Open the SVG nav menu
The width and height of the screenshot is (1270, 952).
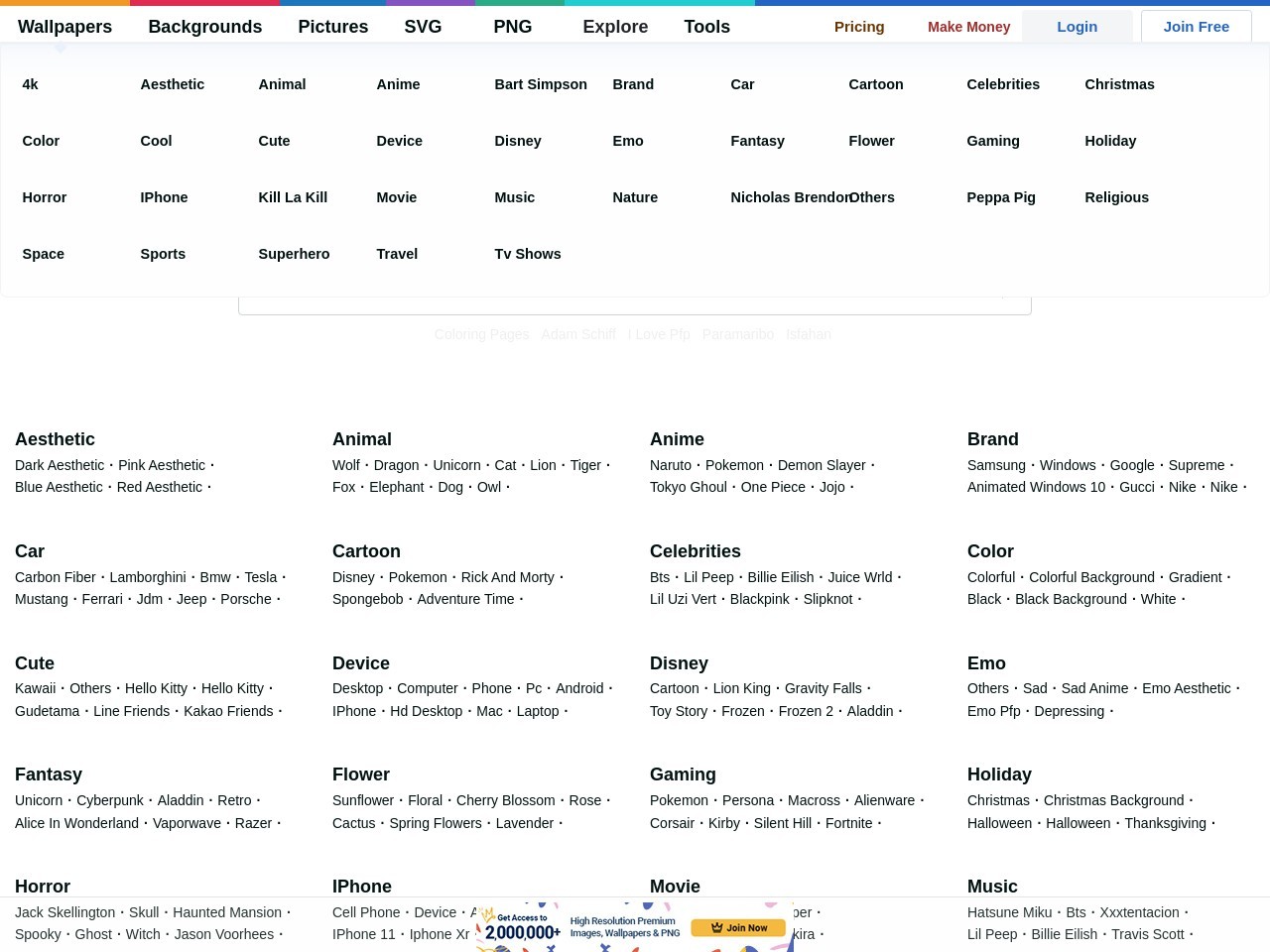[423, 27]
